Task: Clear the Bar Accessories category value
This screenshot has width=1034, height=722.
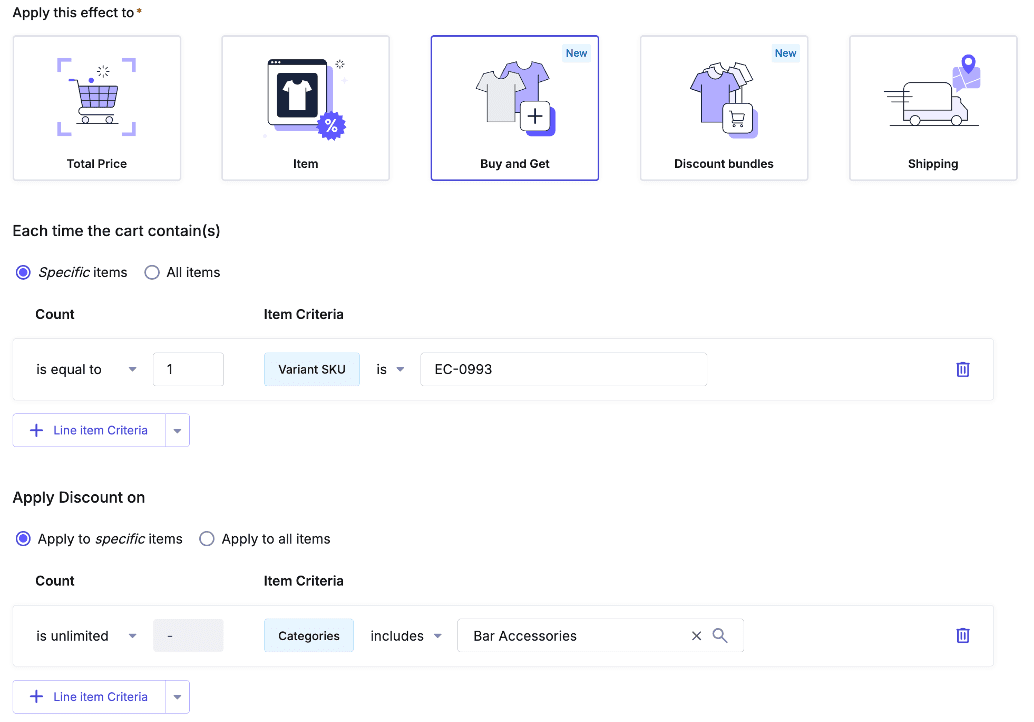Action: [x=696, y=636]
